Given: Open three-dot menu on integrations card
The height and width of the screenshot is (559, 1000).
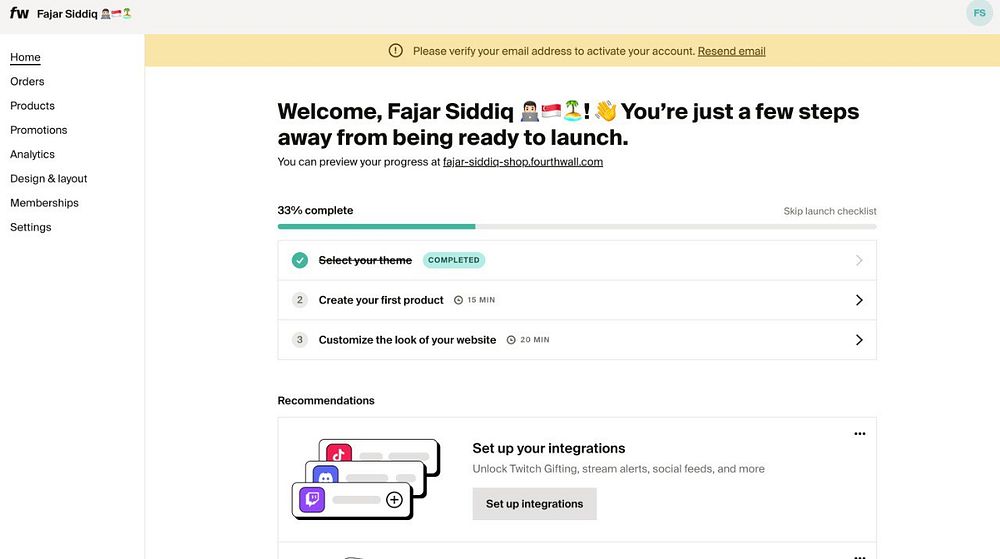Looking at the screenshot, I should pyautogui.click(x=859, y=434).
